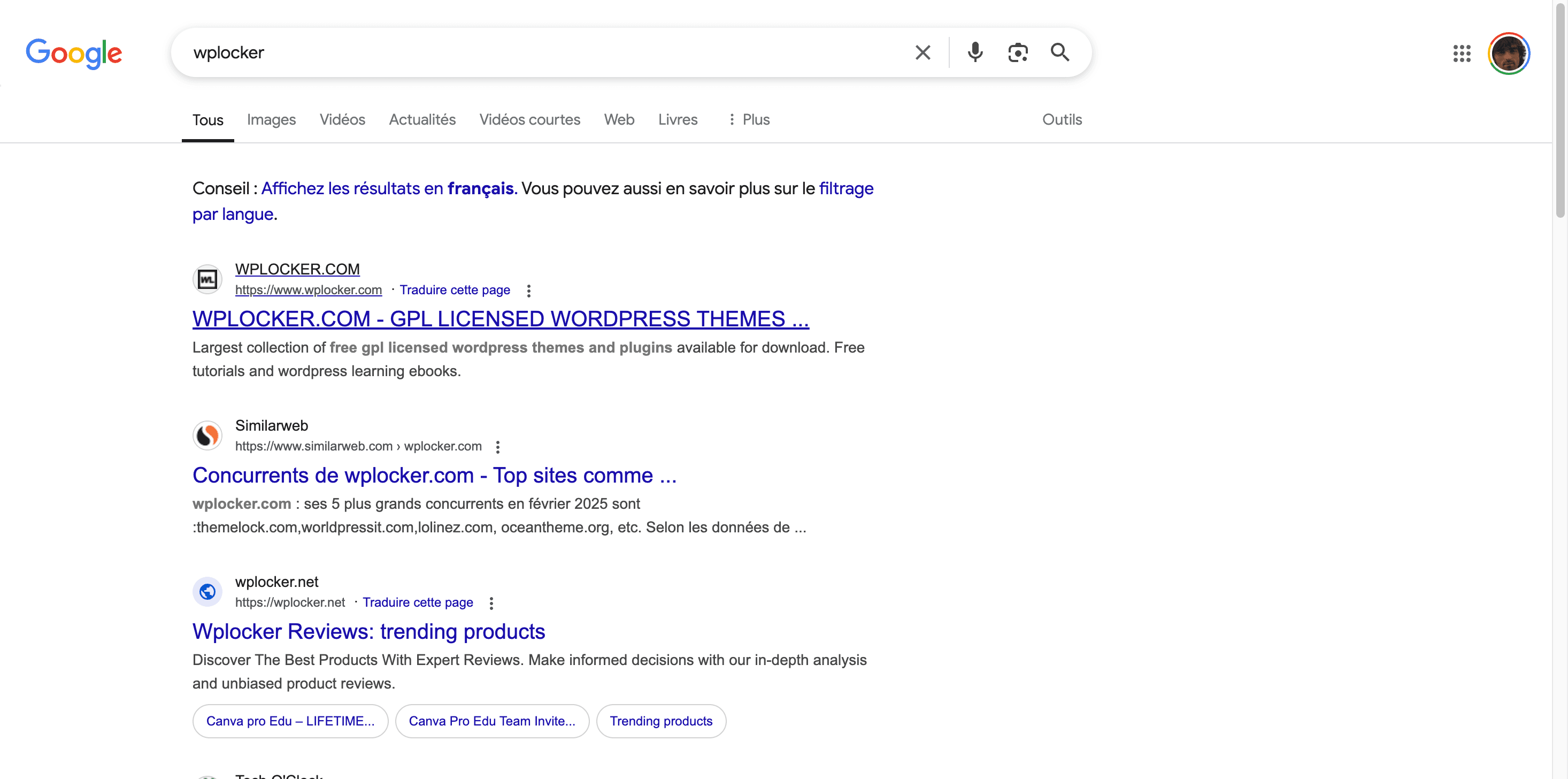Open the Google apps grid

[x=1462, y=53]
